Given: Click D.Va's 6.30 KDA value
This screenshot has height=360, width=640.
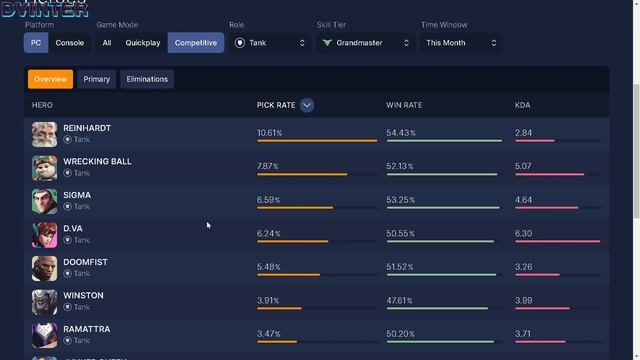Looking at the screenshot, I should [523, 233].
